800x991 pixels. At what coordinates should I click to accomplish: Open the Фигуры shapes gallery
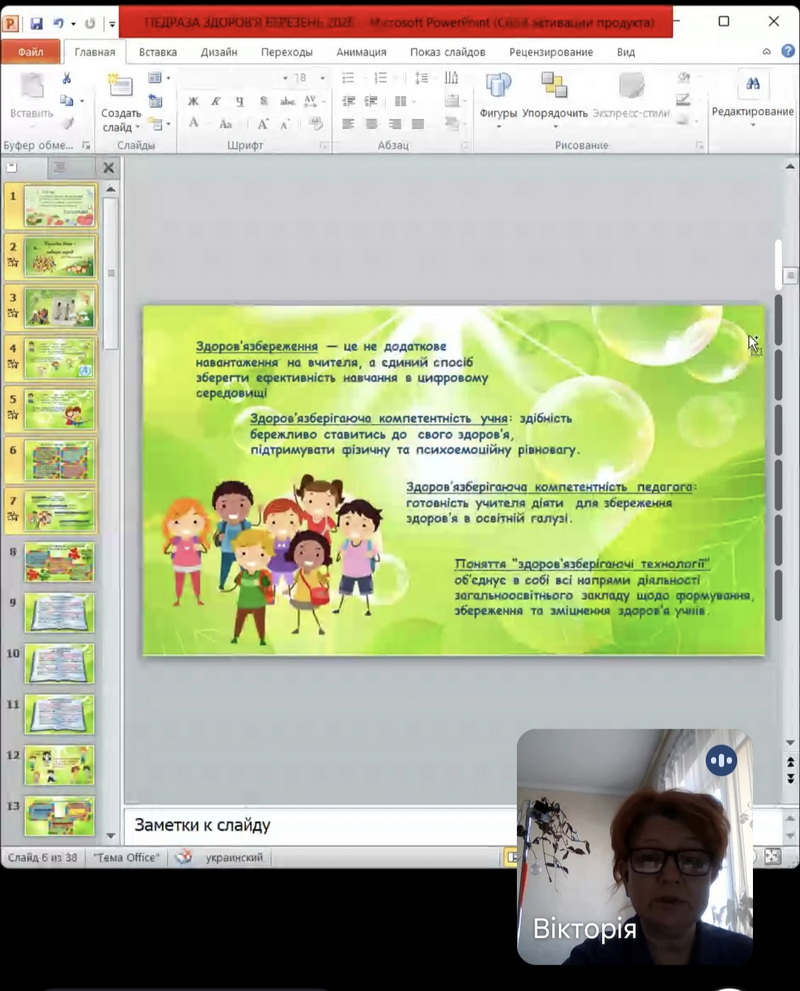tap(497, 95)
